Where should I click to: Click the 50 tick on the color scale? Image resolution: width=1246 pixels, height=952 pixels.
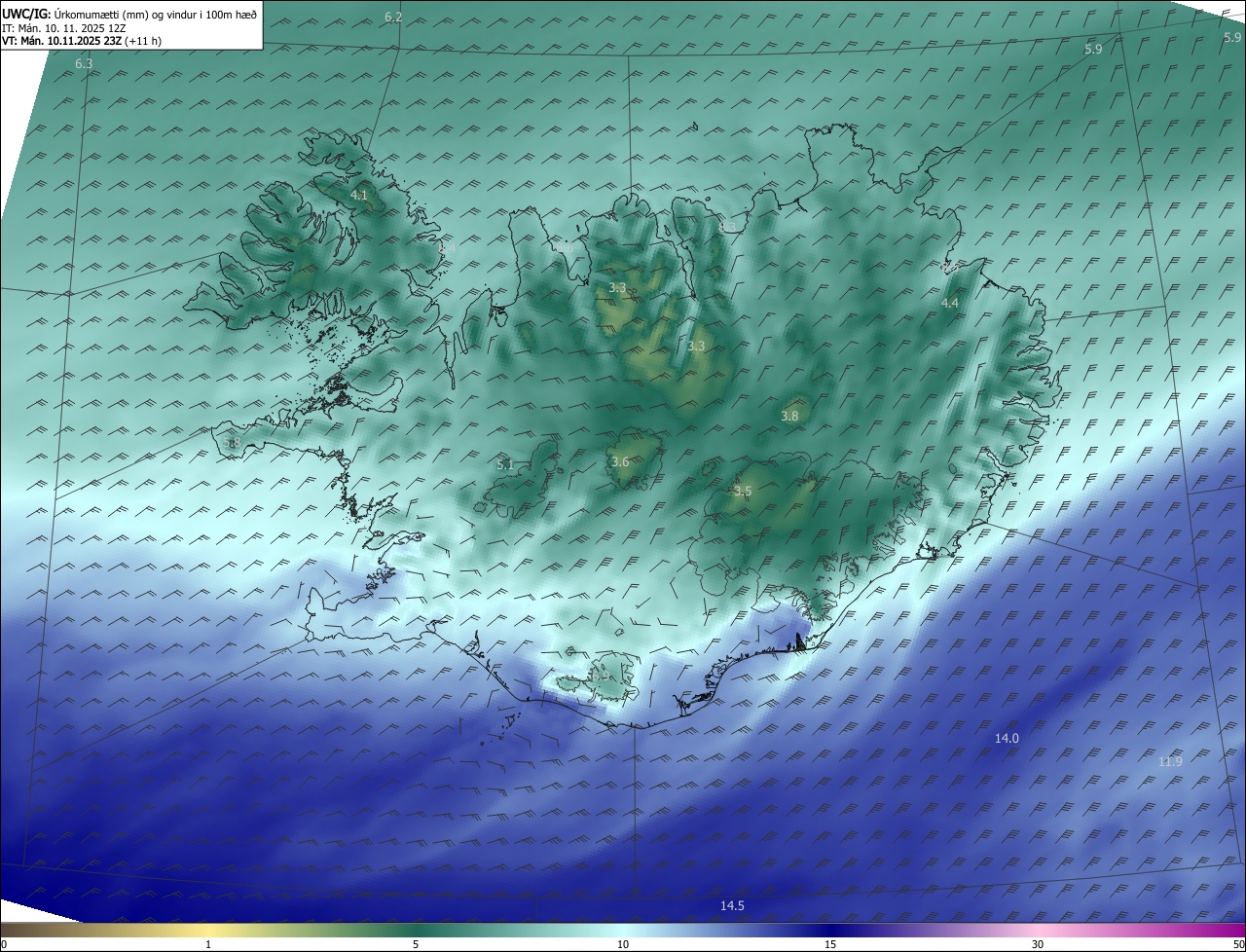(x=1238, y=944)
